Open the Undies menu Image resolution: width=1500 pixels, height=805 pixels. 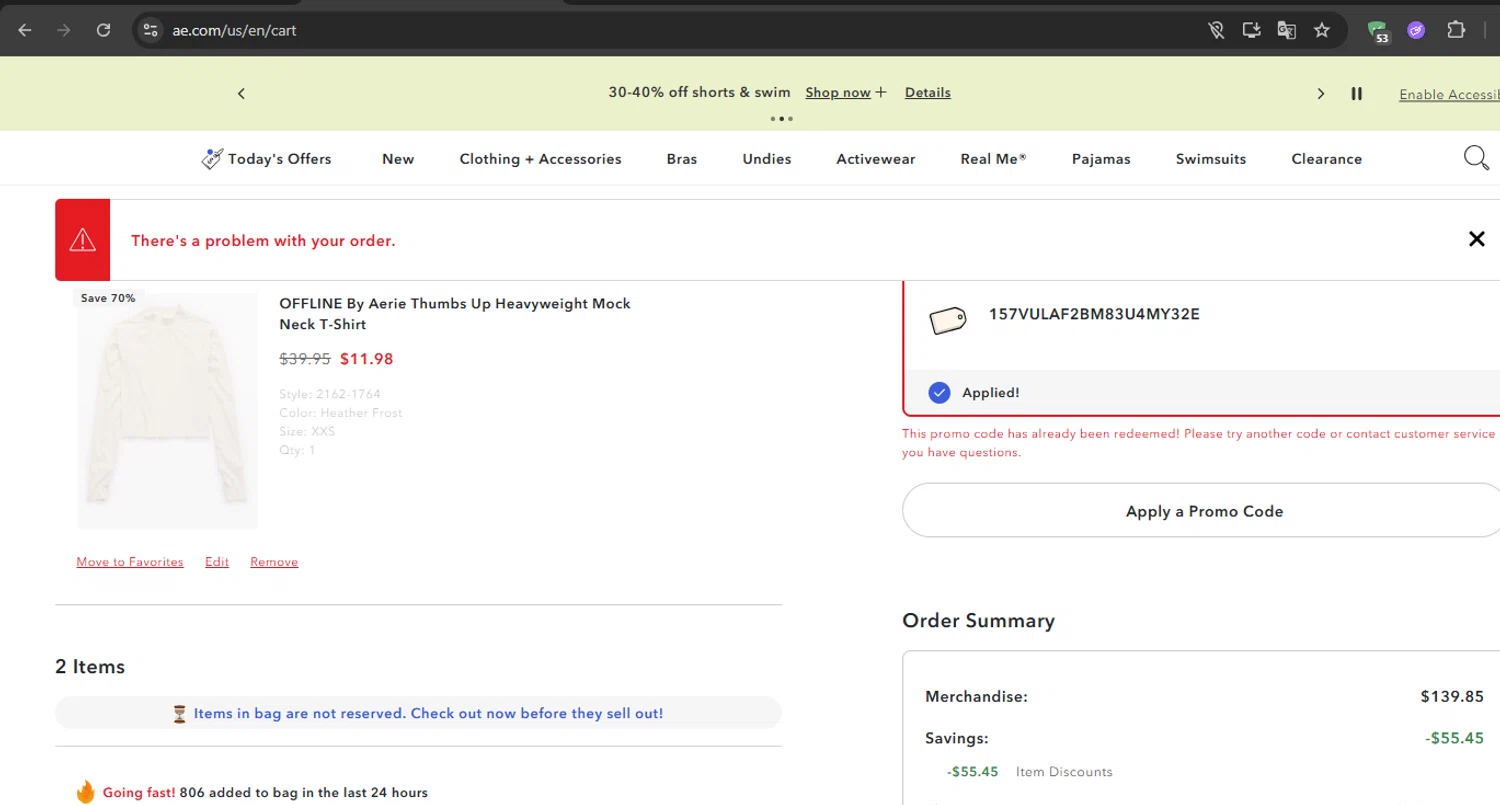(767, 158)
